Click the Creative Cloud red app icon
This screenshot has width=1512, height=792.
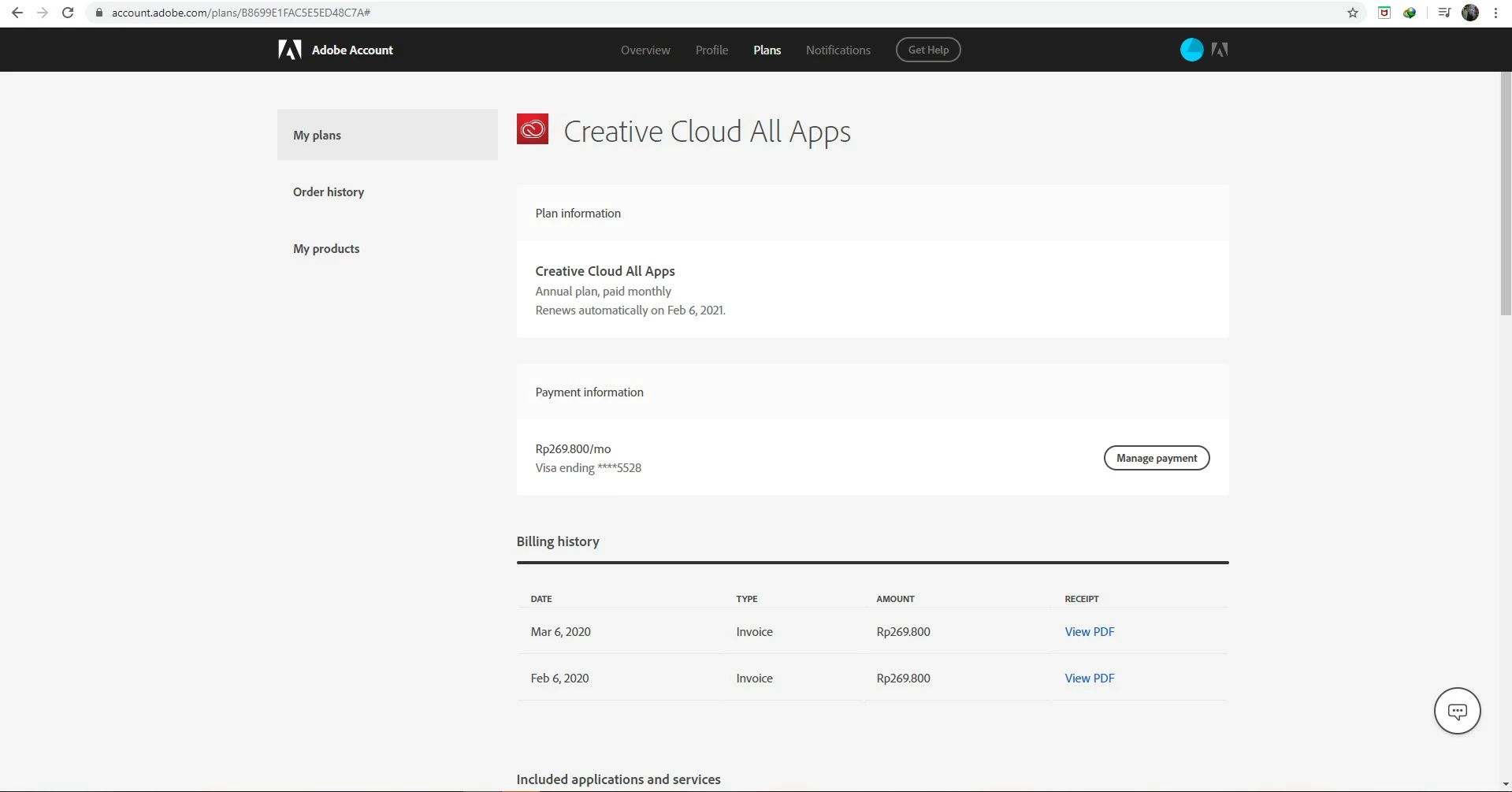[x=533, y=129]
